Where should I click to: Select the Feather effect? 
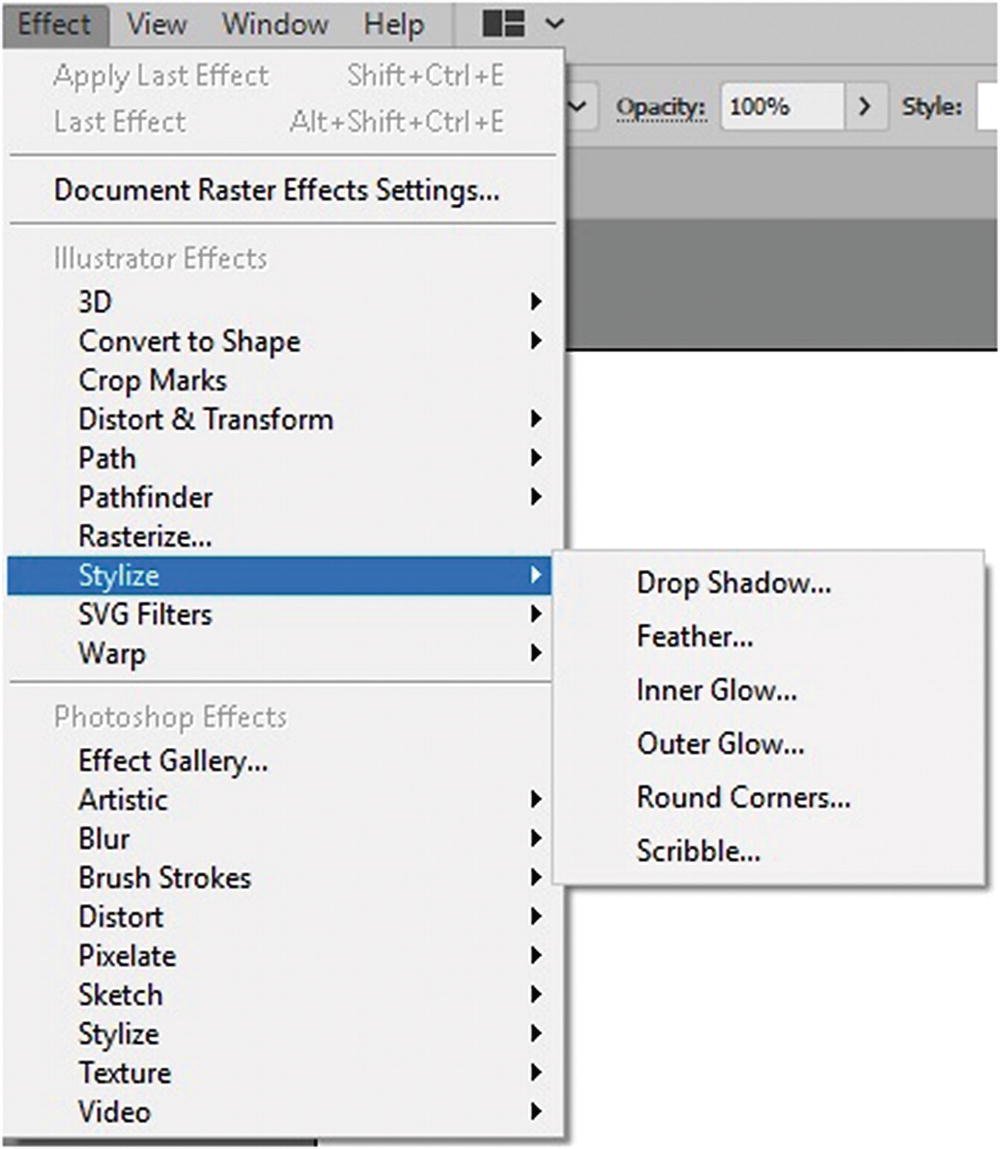(x=695, y=636)
